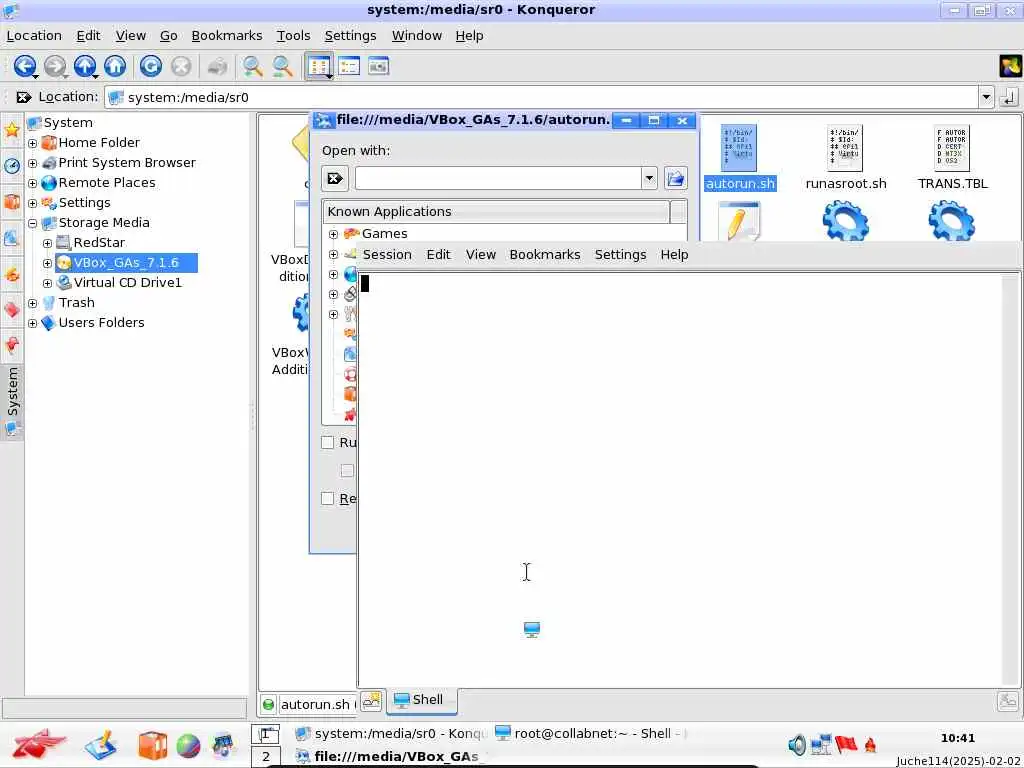Select the autorun.sh file icon

[x=739, y=148]
